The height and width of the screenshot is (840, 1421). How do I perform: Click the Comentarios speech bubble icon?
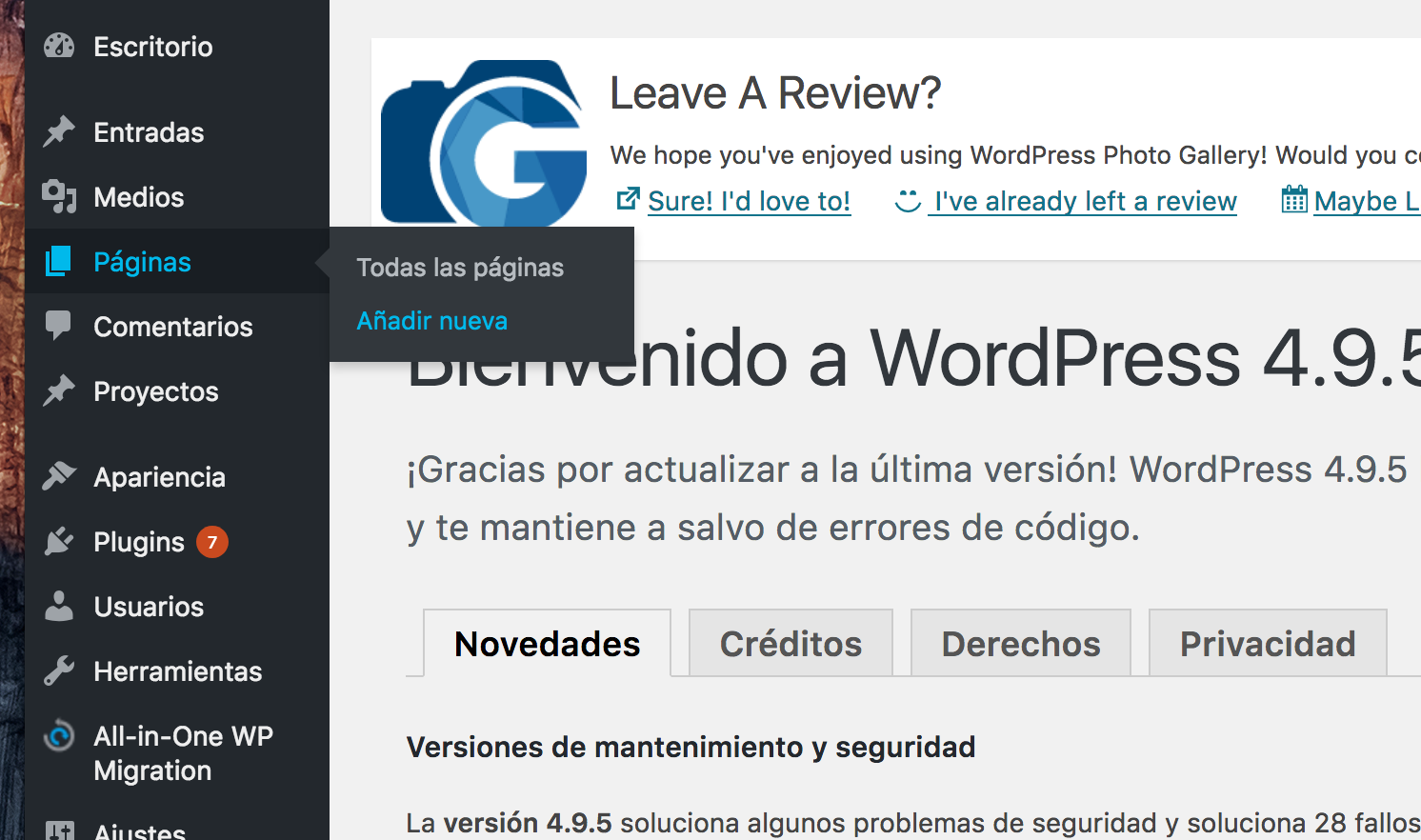[58, 326]
